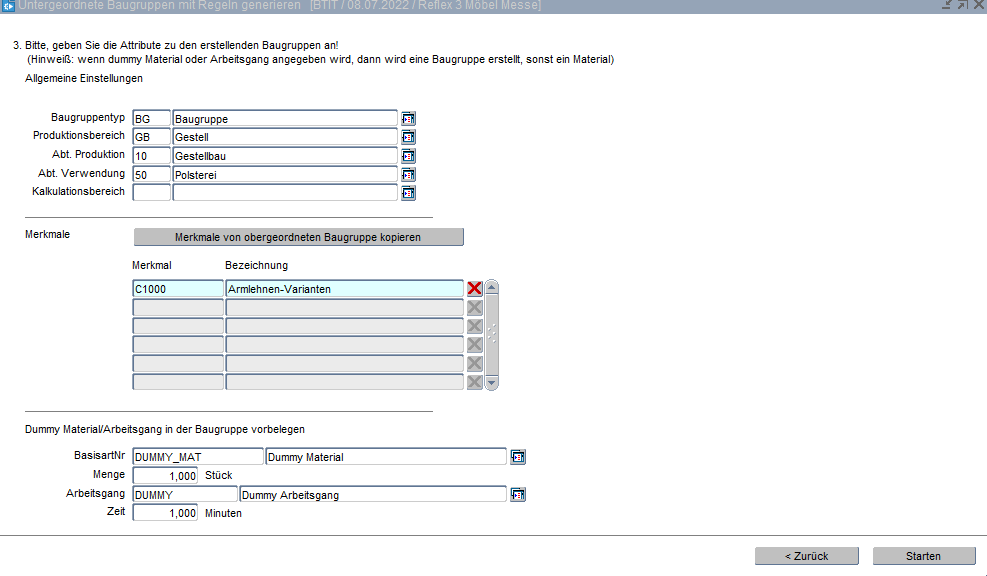Click the empty Kalkulationsbereich code field

pos(151,193)
